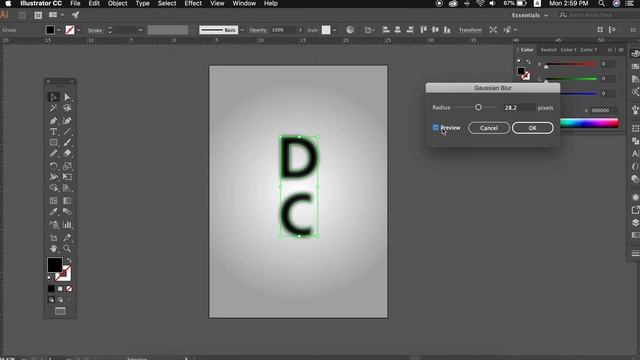Select the Free Transform tool
The height and width of the screenshot is (360, 640).
tap(67, 177)
